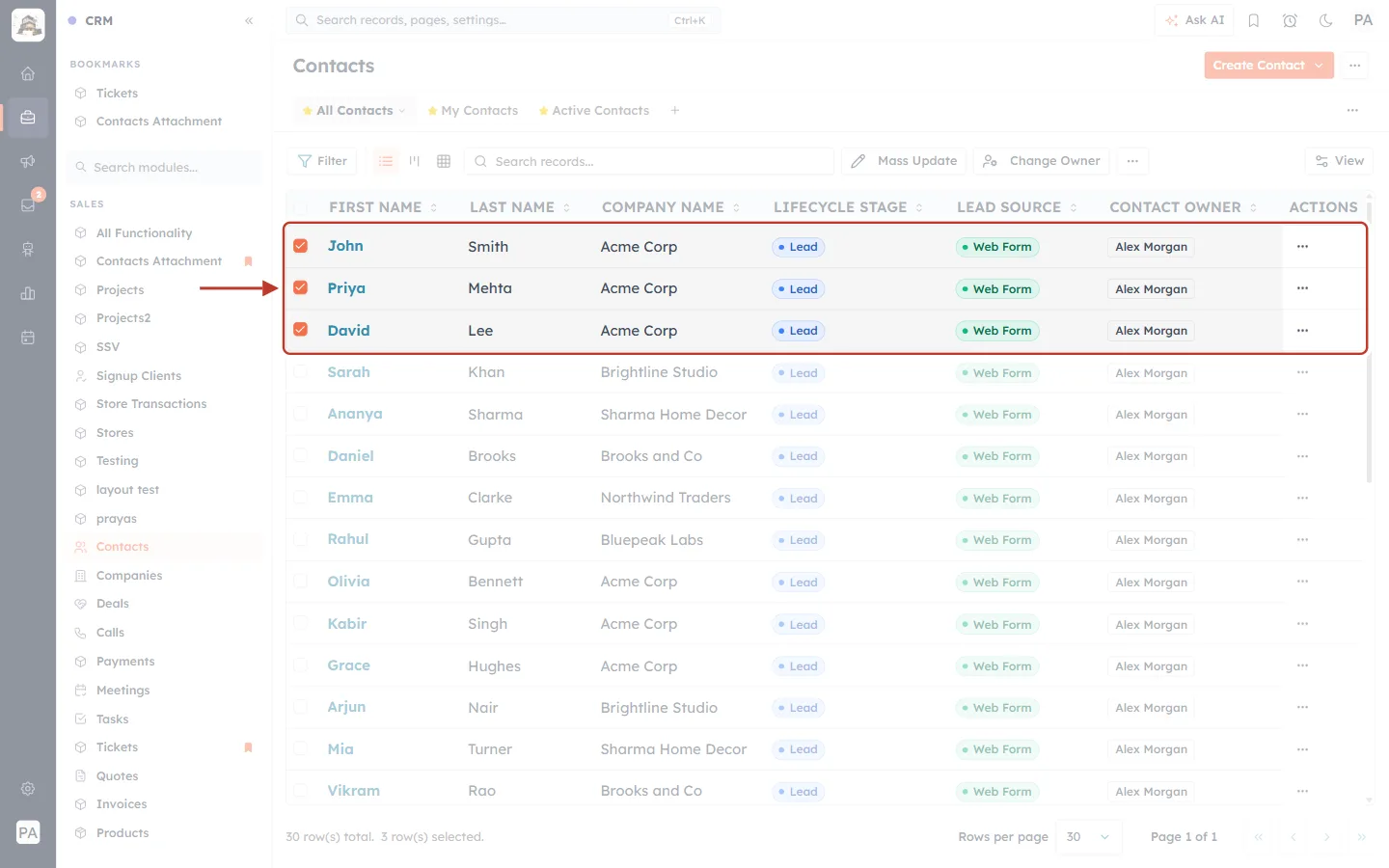Click the bookmark icon in top bar

tap(1254, 20)
